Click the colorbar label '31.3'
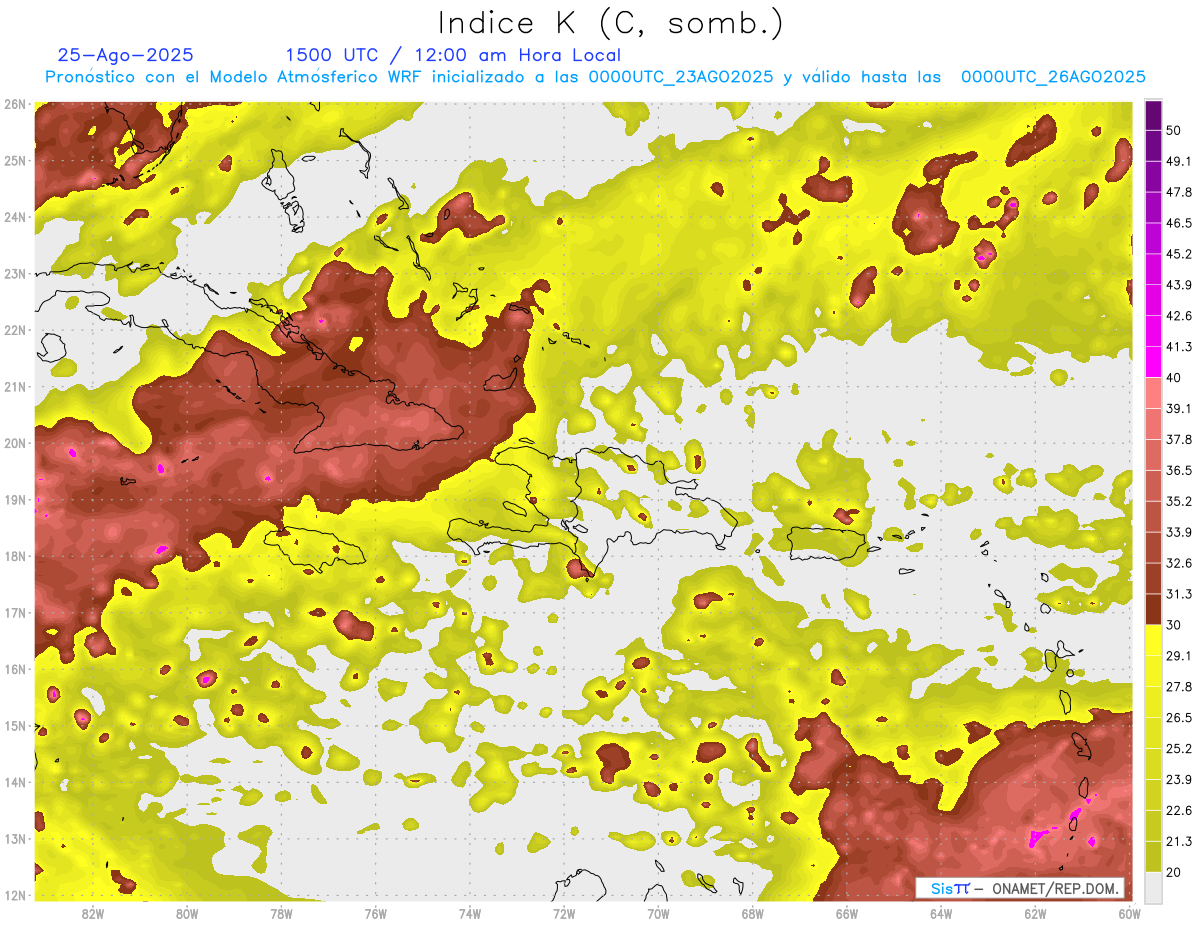This screenshot has height=927, width=1200. click(x=1179, y=594)
